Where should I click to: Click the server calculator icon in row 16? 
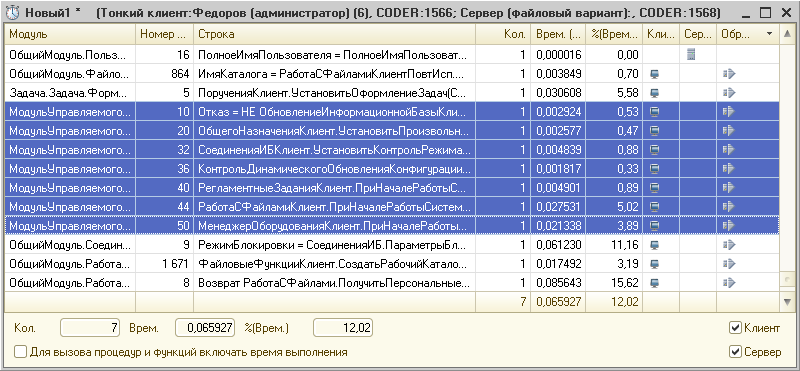pos(691,55)
